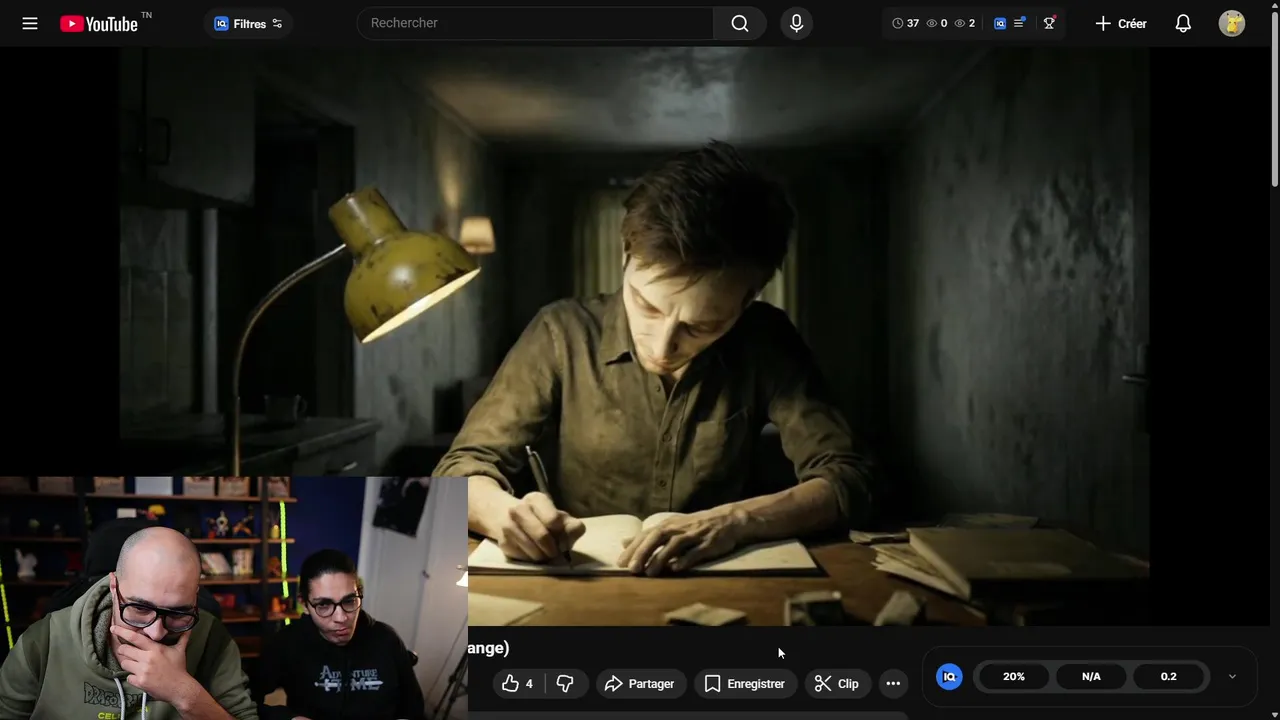Screen dimensions: 1280x720
Task: Click the clock stat showing 37
Action: 906,23
